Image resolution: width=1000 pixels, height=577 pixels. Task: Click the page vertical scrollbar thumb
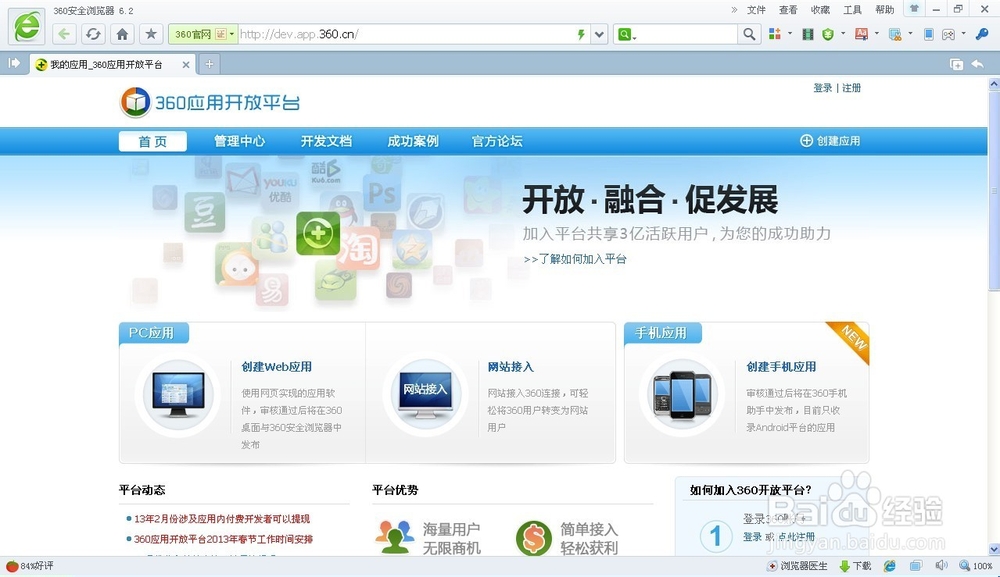[994, 190]
